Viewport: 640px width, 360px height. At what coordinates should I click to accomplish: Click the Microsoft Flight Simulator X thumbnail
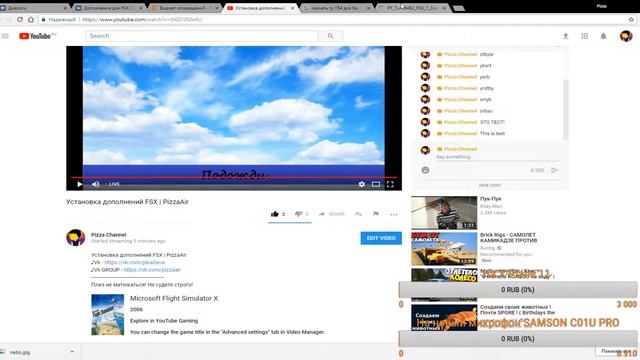(x=107, y=315)
